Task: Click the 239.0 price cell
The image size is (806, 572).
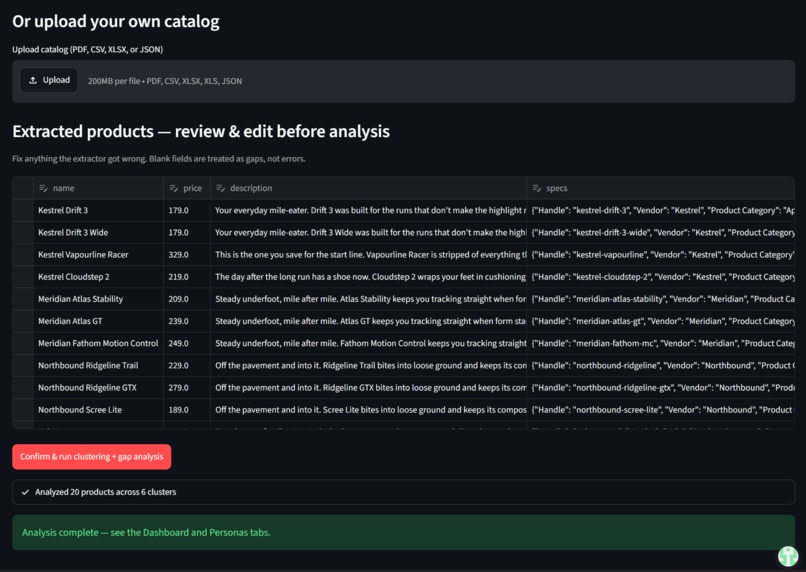Action: (187, 321)
